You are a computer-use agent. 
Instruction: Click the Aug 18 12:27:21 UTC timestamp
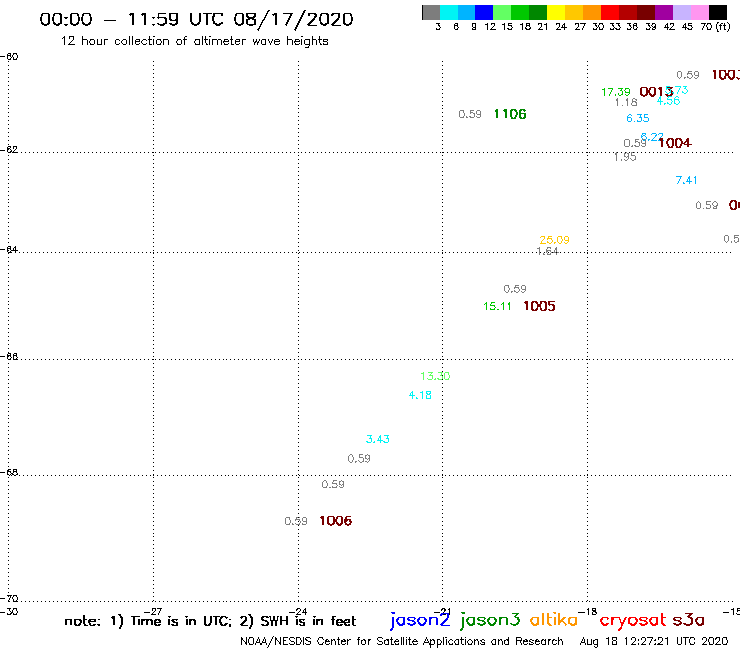(x=654, y=641)
